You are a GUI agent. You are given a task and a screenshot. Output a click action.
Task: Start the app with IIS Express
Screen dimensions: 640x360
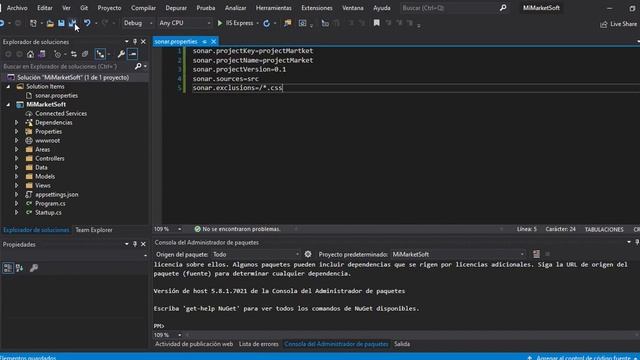click(x=235, y=23)
